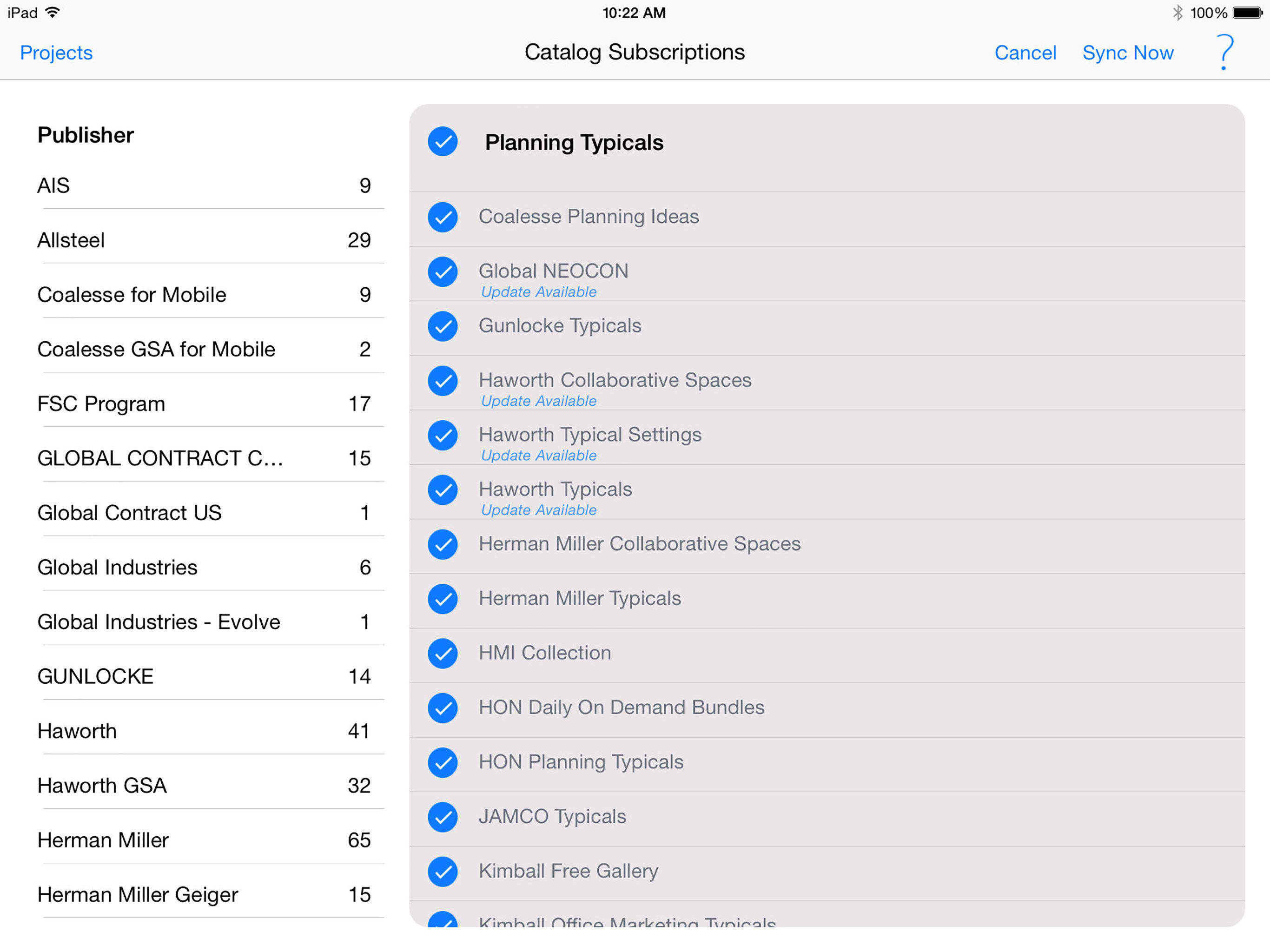The height and width of the screenshot is (952, 1270).
Task: Tap Update Available under Global NEOCON
Action: tap(539, 292)
